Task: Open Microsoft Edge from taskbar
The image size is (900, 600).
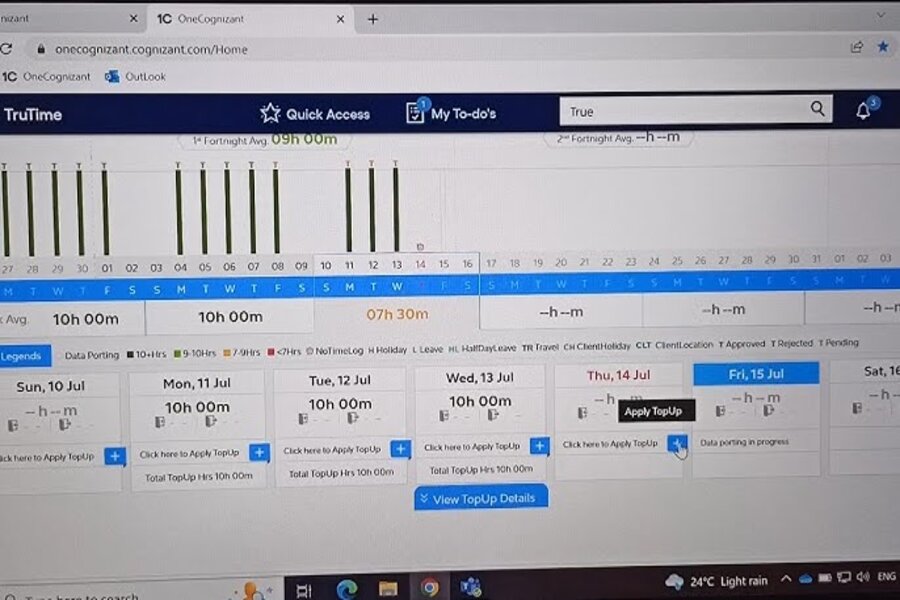Action: pos(347,589)
